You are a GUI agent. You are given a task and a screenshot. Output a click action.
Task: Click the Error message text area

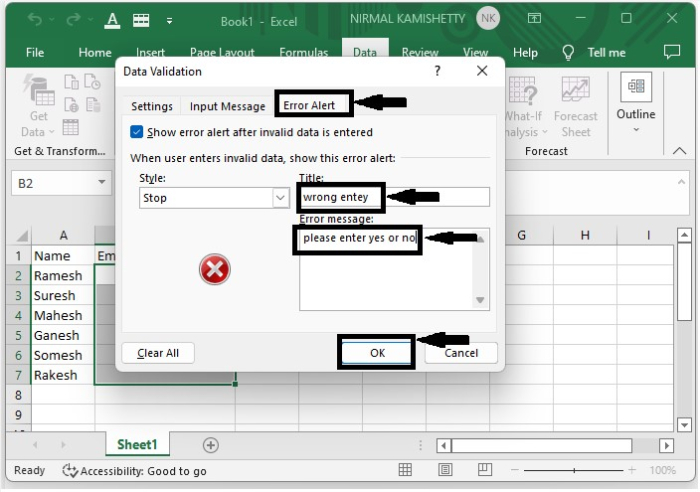coord(395,270)
